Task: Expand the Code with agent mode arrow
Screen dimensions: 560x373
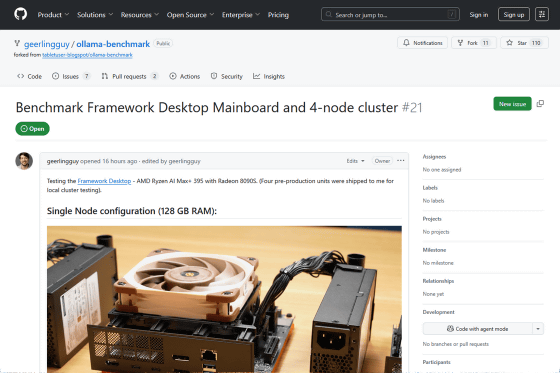Action: 538,329
